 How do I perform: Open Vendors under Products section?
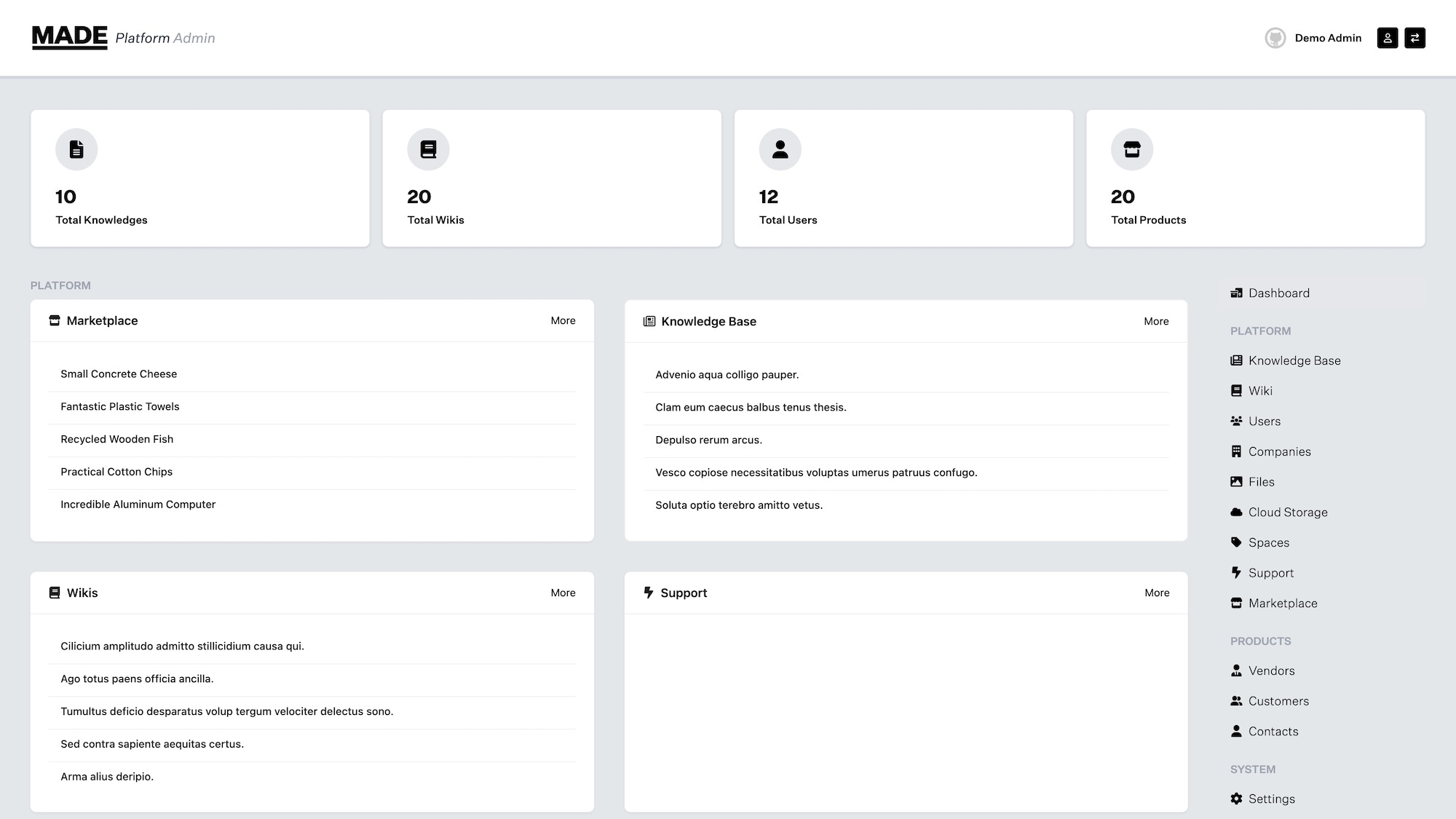(1271, 670)
